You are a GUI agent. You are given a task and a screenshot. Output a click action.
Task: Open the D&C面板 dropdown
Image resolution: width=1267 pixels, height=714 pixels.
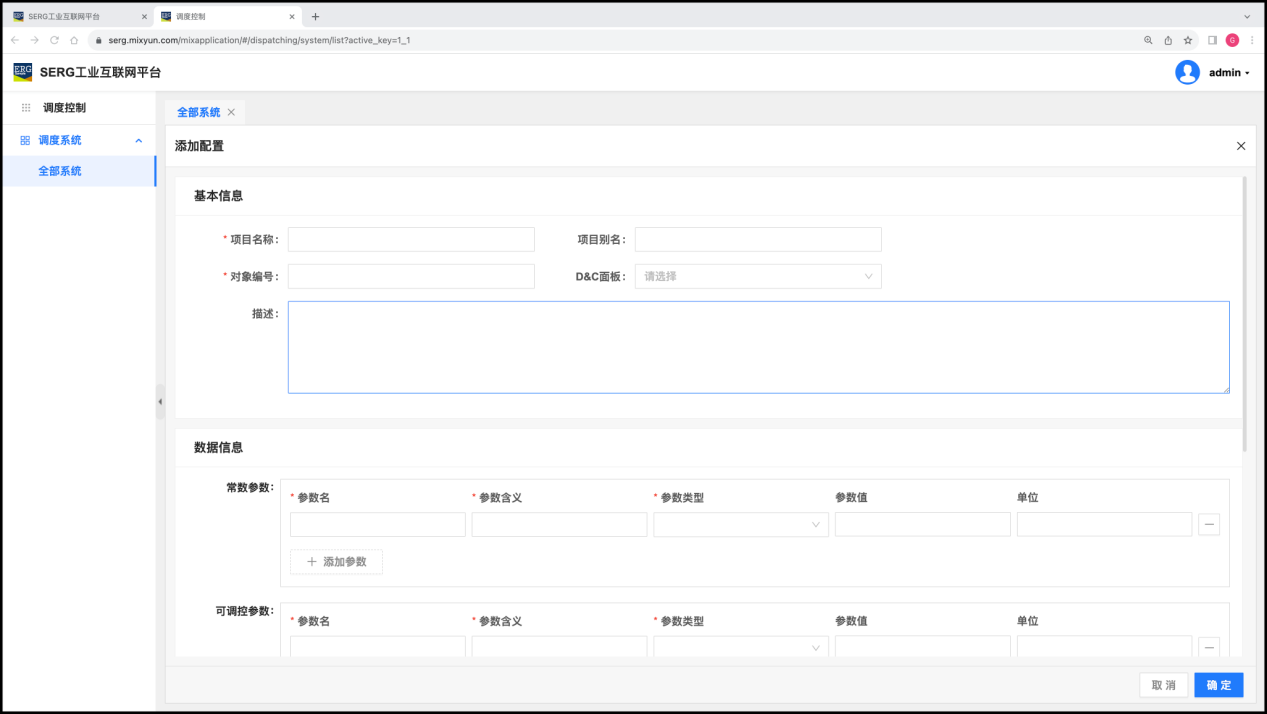click(758, 276)
